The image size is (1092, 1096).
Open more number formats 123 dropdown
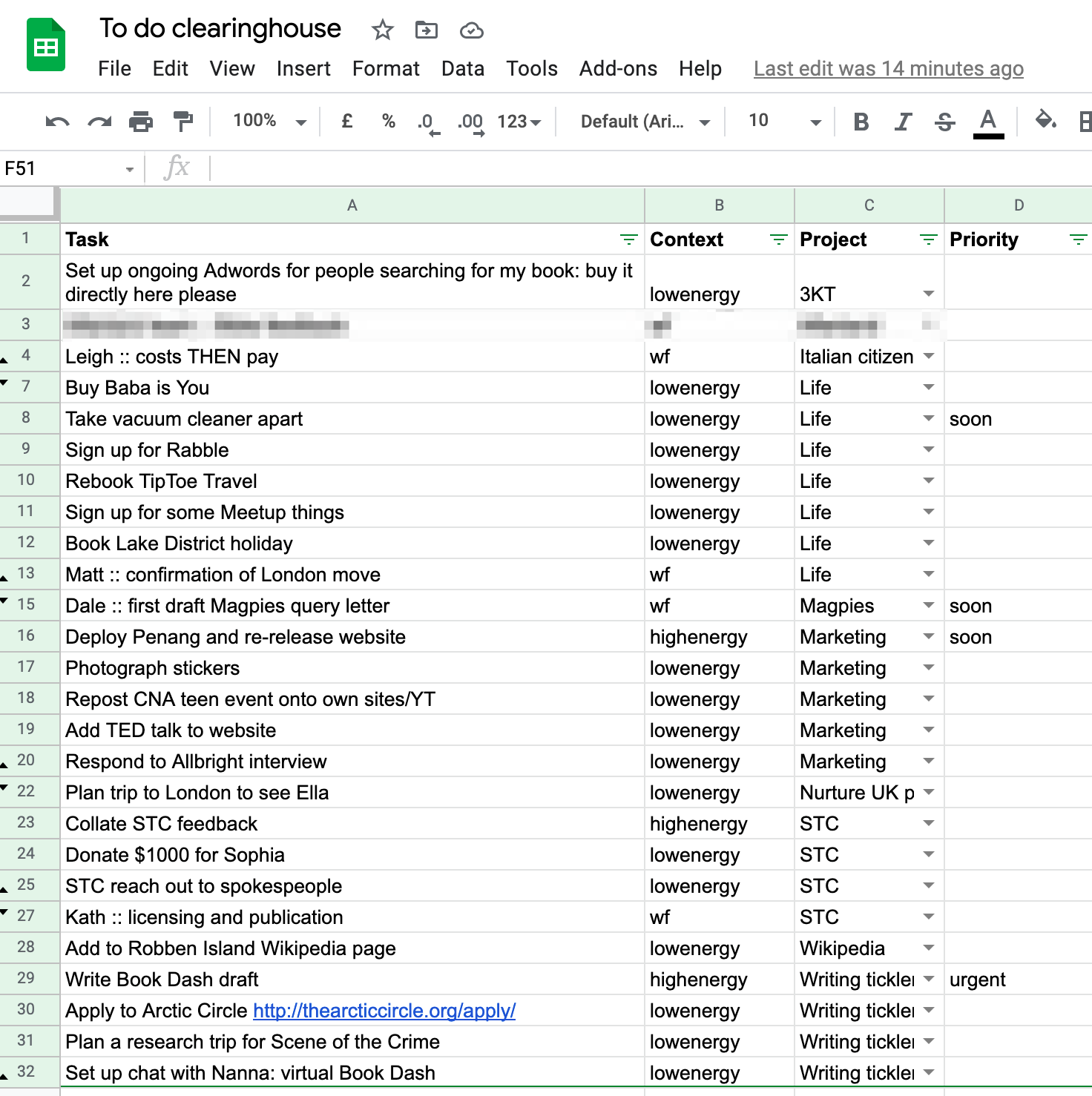pos(519,122)
